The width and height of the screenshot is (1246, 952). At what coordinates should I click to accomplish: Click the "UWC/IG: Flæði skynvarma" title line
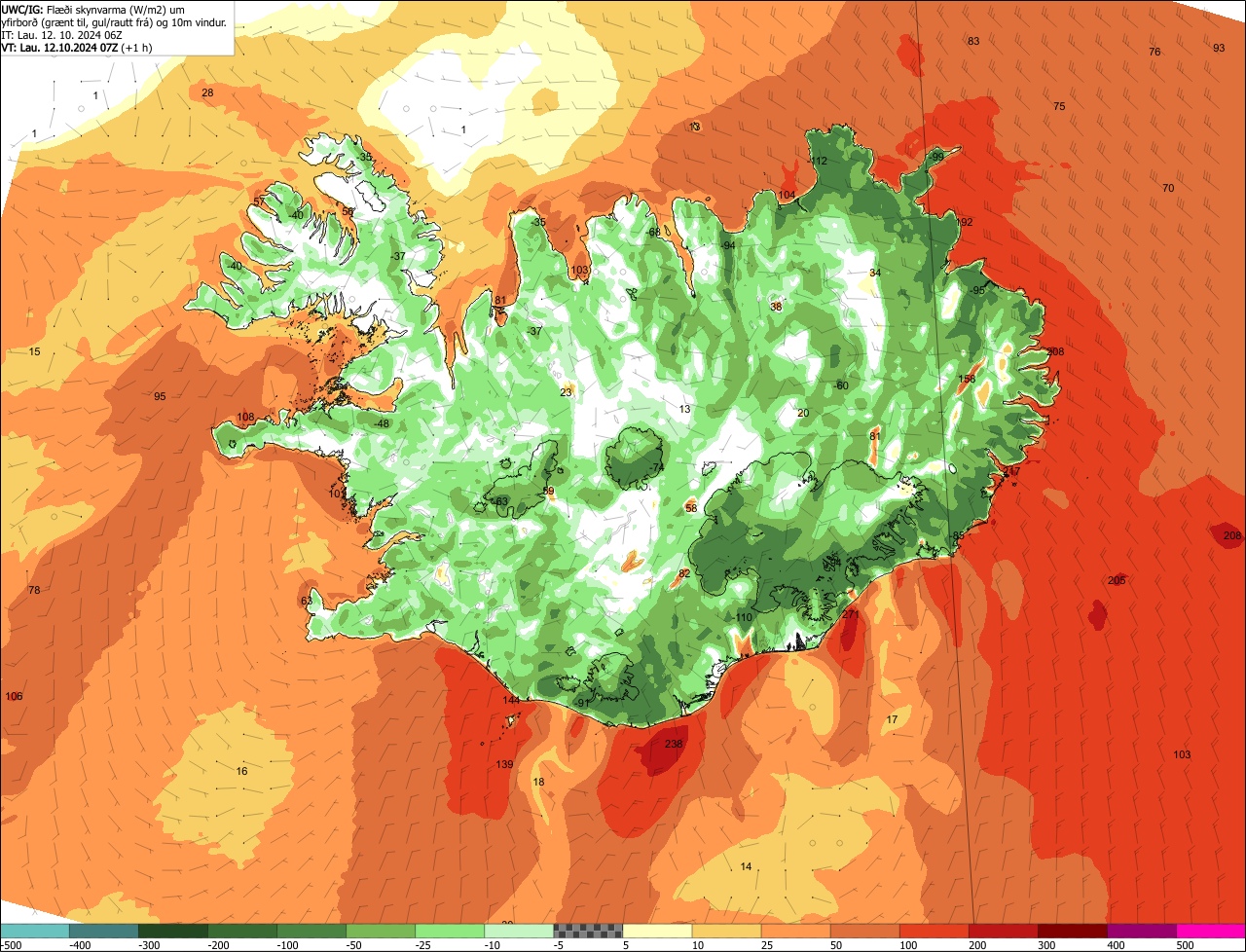93,9
